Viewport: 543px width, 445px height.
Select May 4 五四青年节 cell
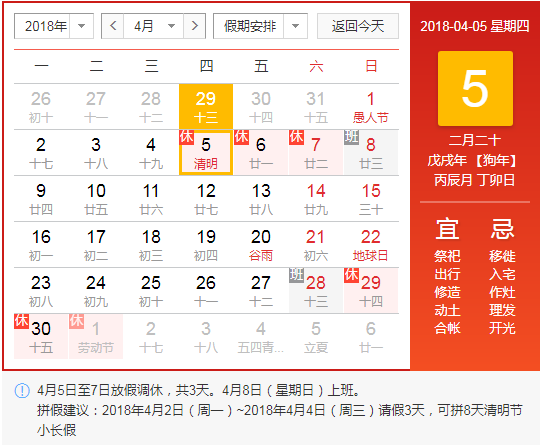pyautogui.click(x=261, y=337)
